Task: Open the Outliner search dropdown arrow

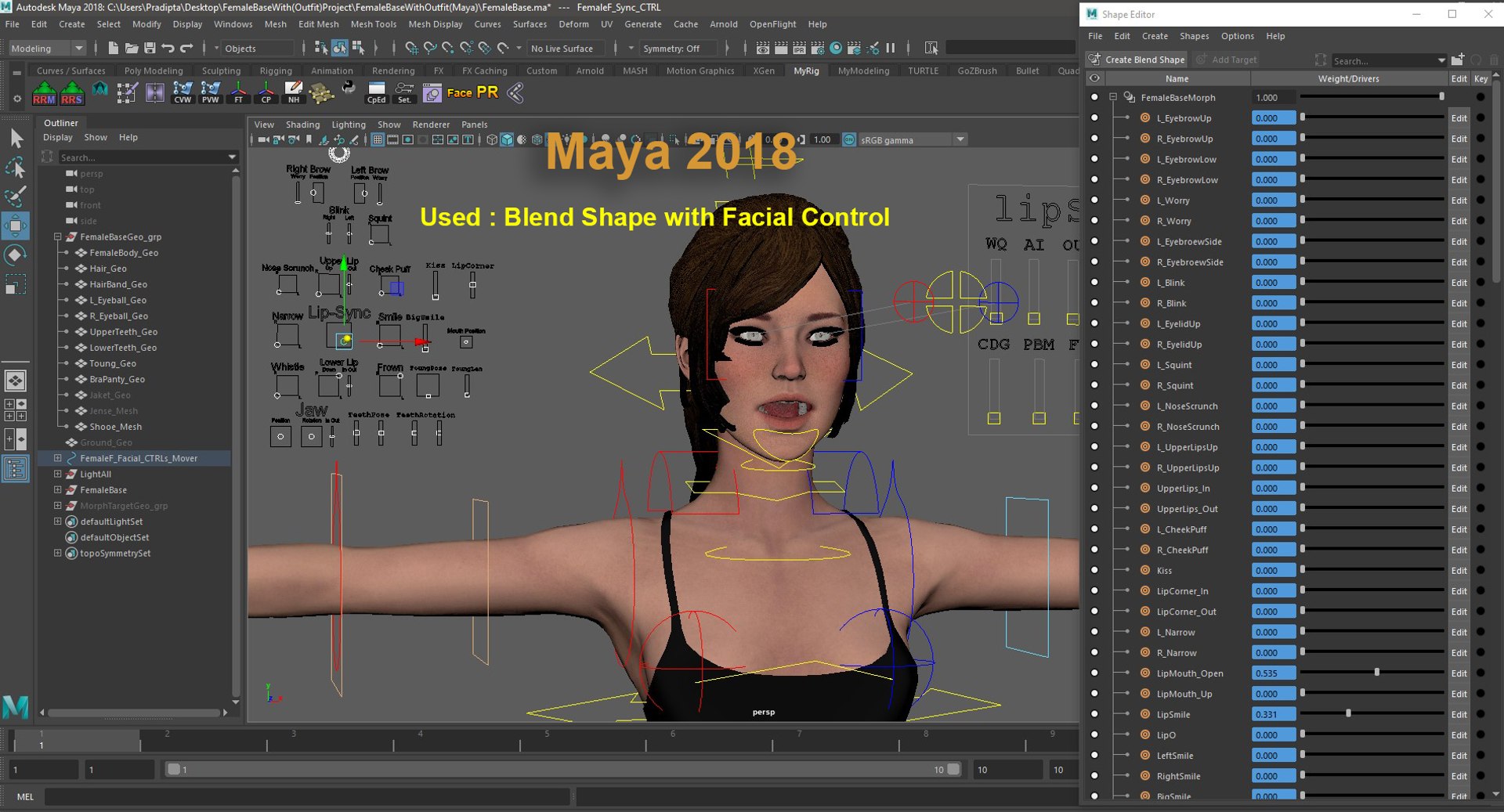Action: click(232, 157)
